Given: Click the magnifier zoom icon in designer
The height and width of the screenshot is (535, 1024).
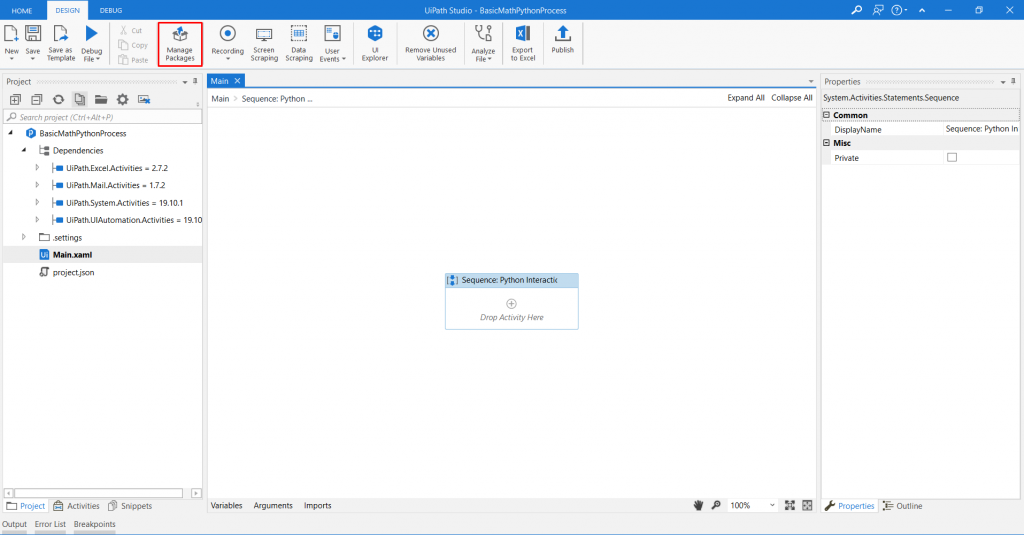Looking at the screenshot, I should 716,505.
